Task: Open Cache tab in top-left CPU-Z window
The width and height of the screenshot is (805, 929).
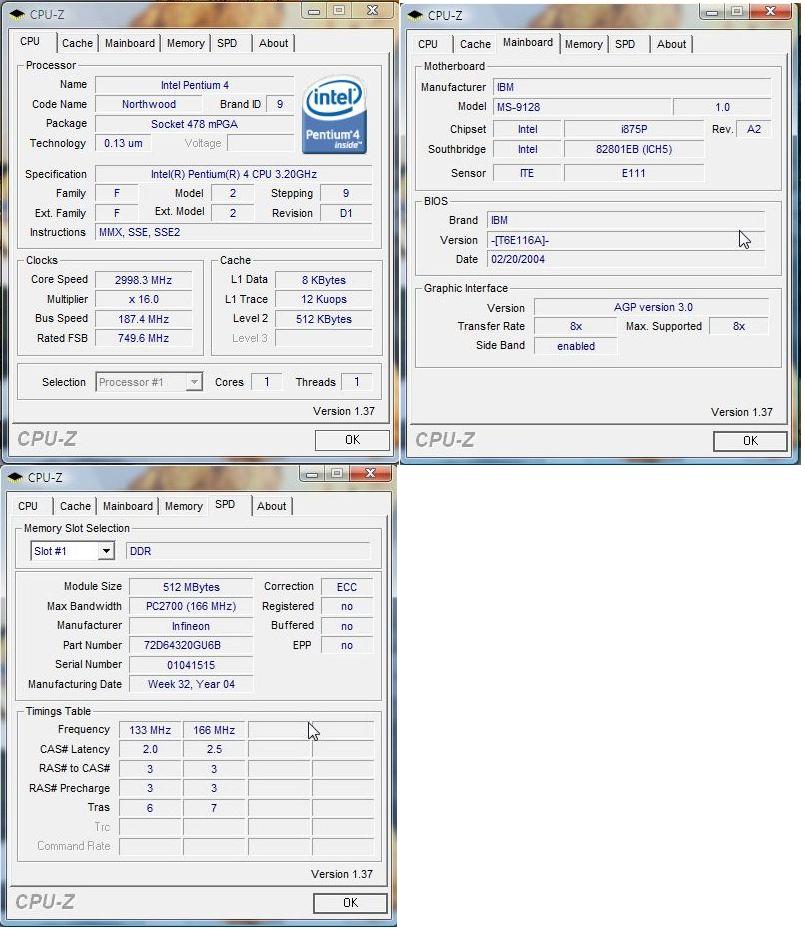Action: click(77, 43)
